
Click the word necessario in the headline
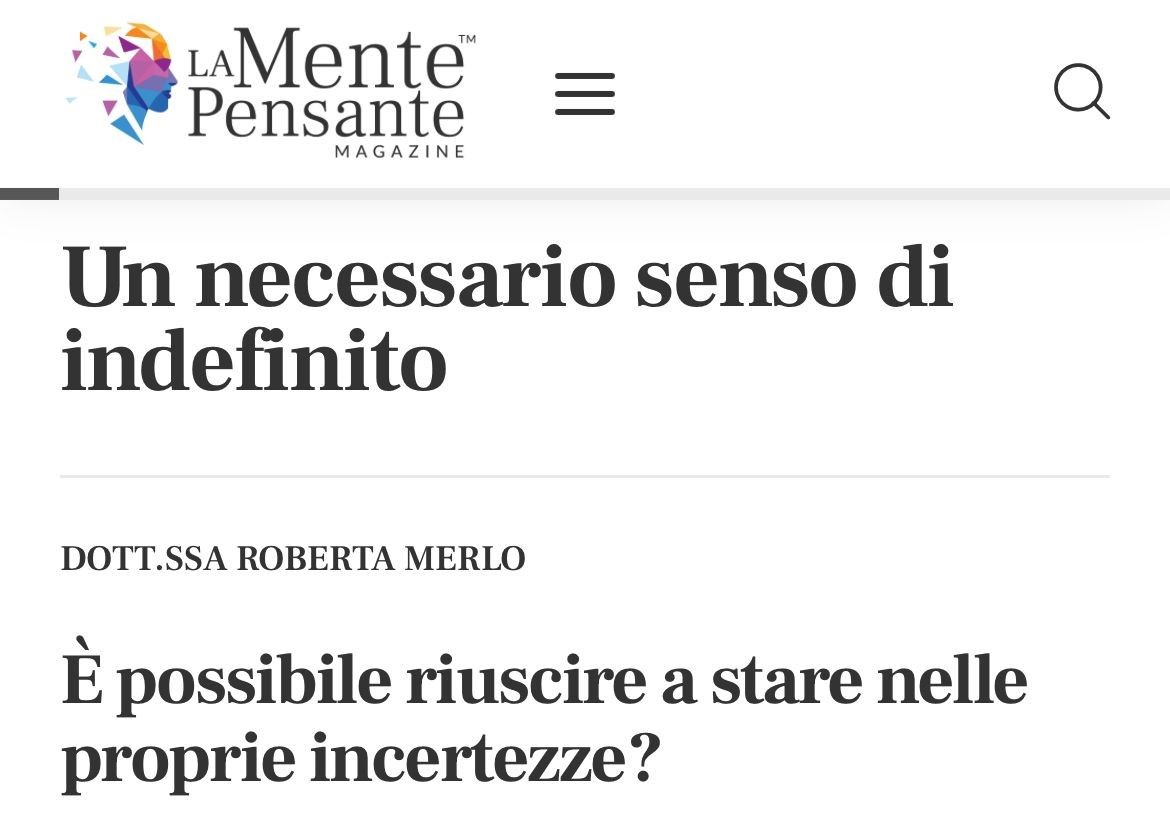[405, 278]
